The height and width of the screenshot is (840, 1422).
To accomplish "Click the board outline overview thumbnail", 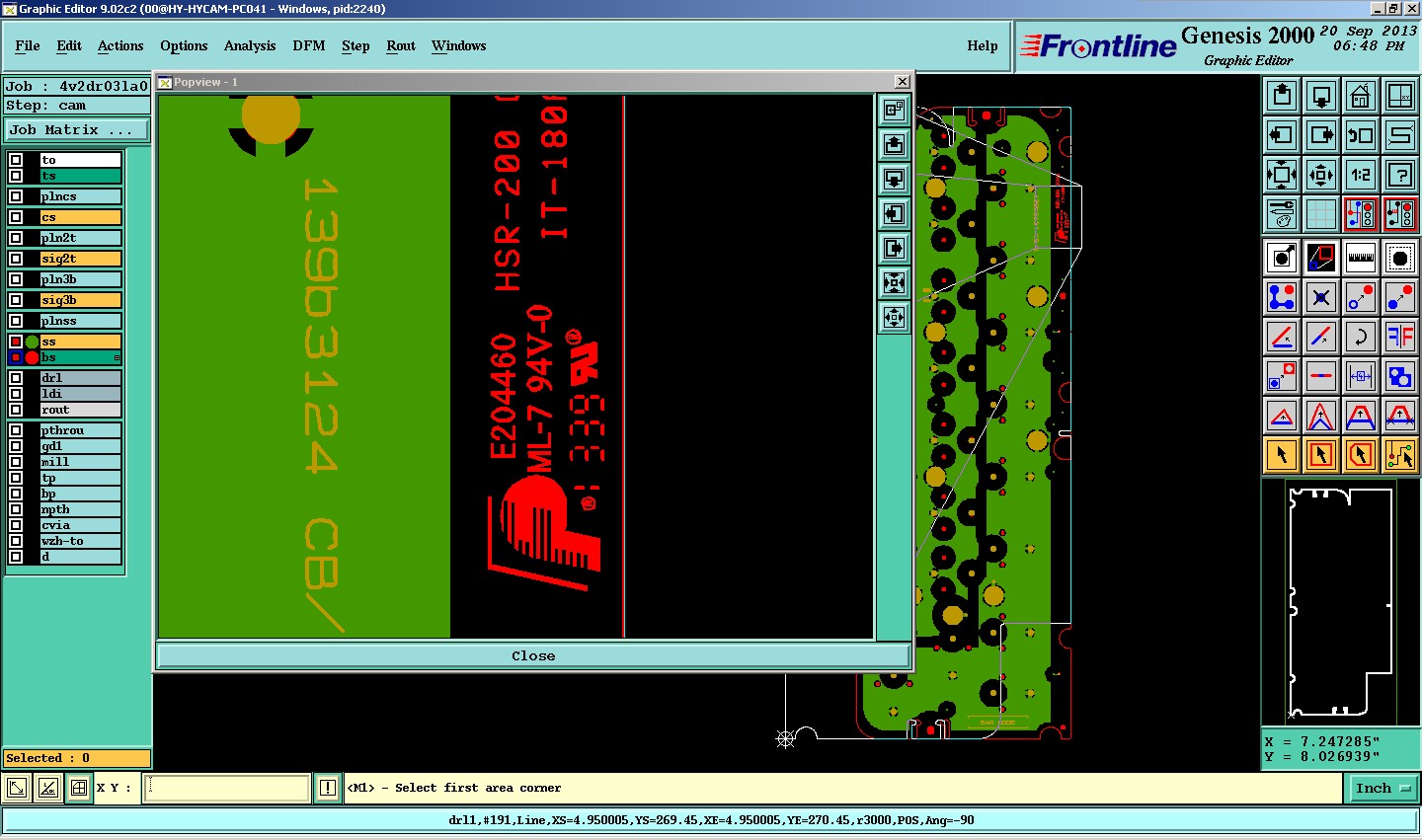I will point(1340,602).
